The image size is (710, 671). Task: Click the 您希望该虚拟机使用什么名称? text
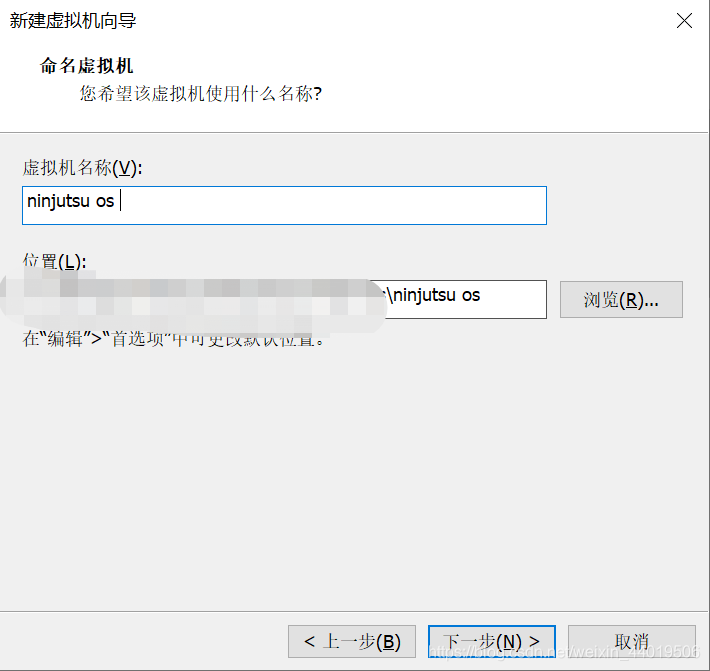coord(201,94)
